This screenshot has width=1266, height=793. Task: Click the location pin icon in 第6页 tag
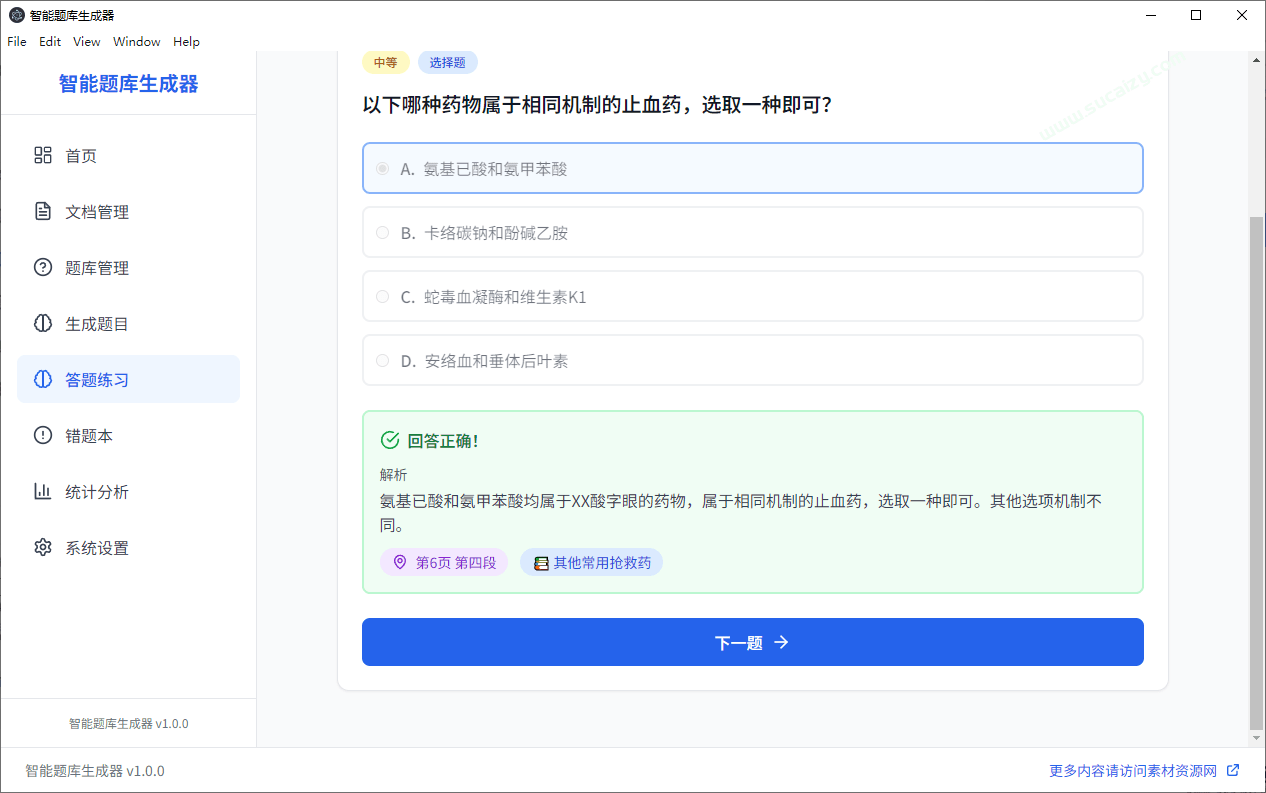click(400, 562)
